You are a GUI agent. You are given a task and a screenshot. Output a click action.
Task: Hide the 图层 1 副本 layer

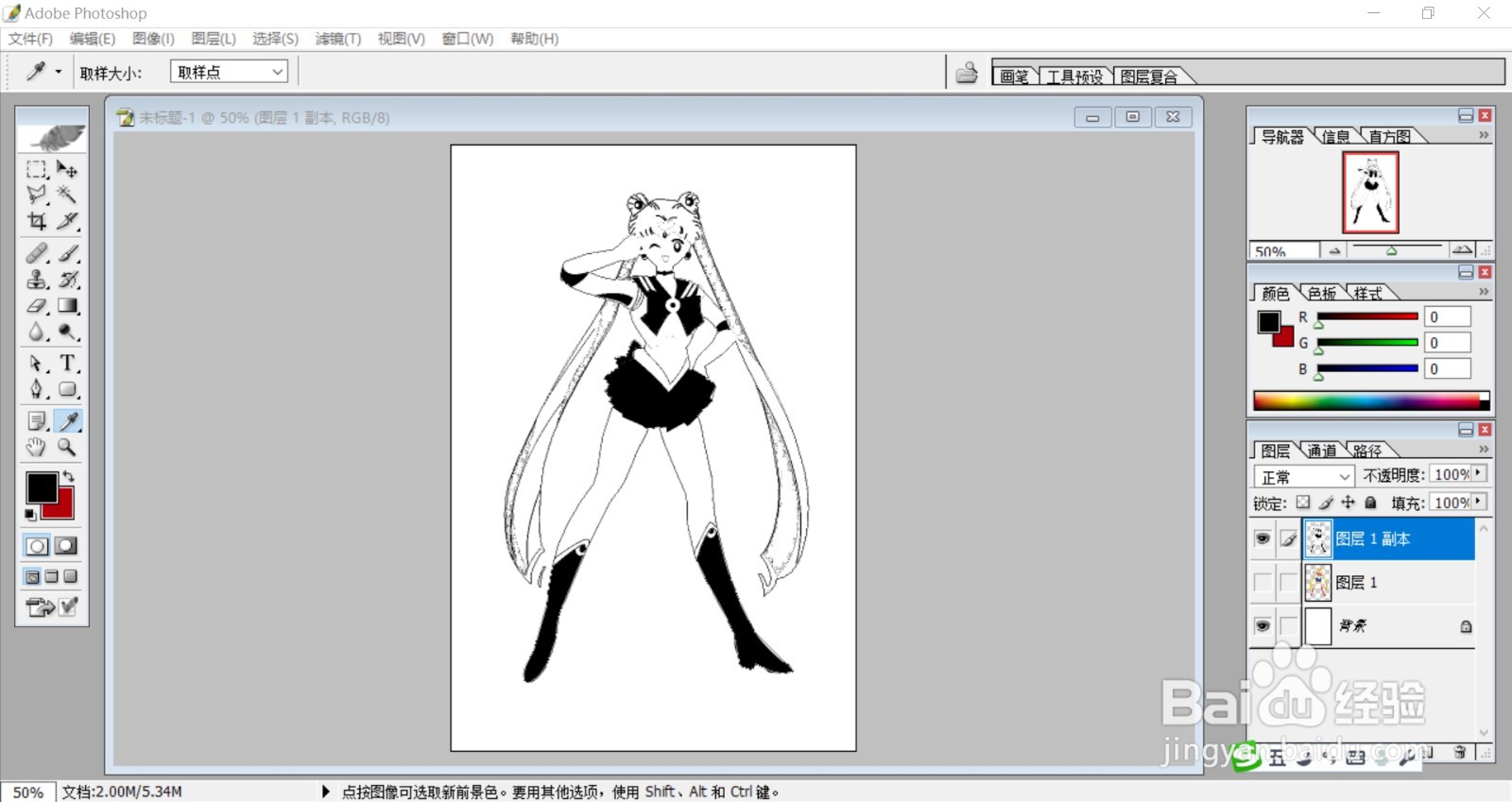tap(1263, 538)
